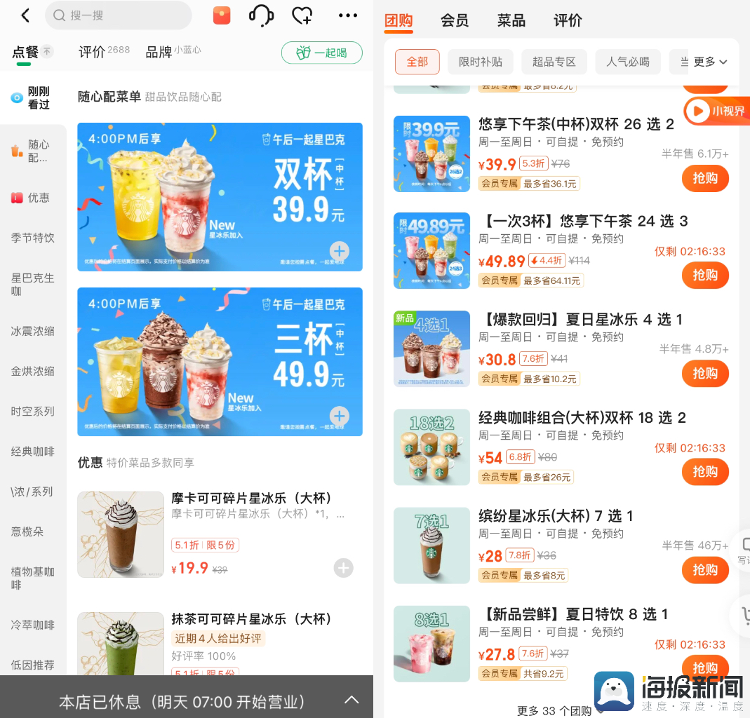Play the 小视界 video button

click(717, 111)
